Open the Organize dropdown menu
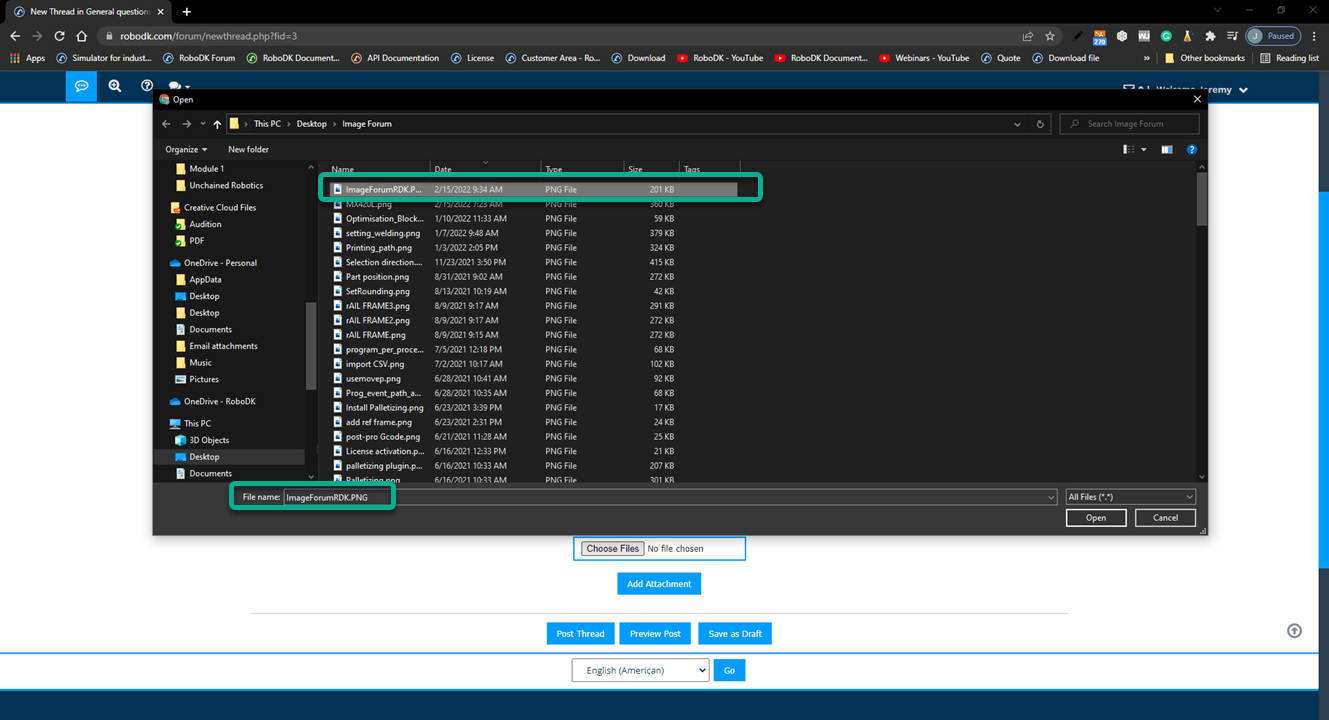This screenshot has height=720, width=1329. pyautogui.click(x=186, y=149)
